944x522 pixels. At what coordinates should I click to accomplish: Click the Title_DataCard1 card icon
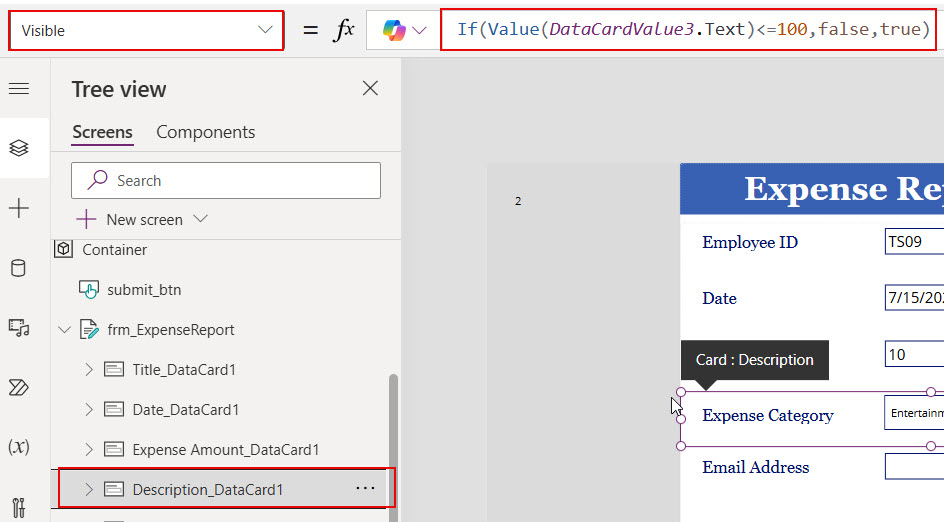pos(114,370)
